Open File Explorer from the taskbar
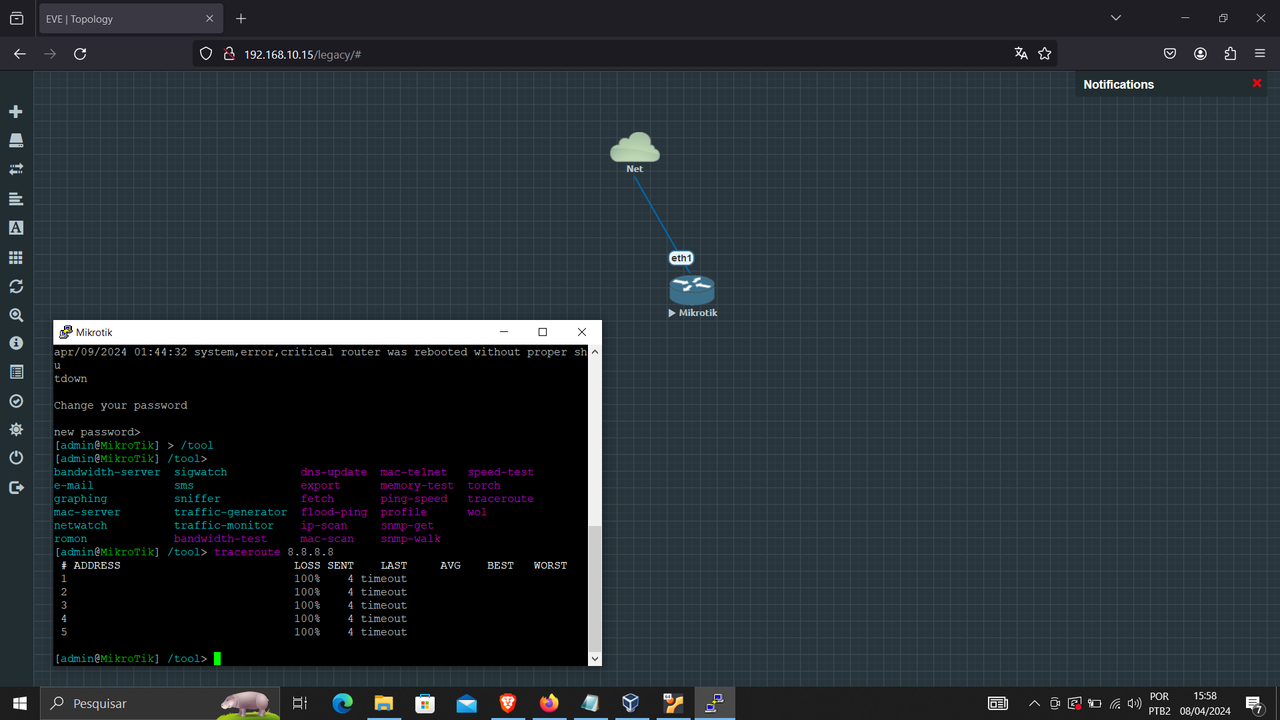The image size is (1280, 720). (384, 703)
